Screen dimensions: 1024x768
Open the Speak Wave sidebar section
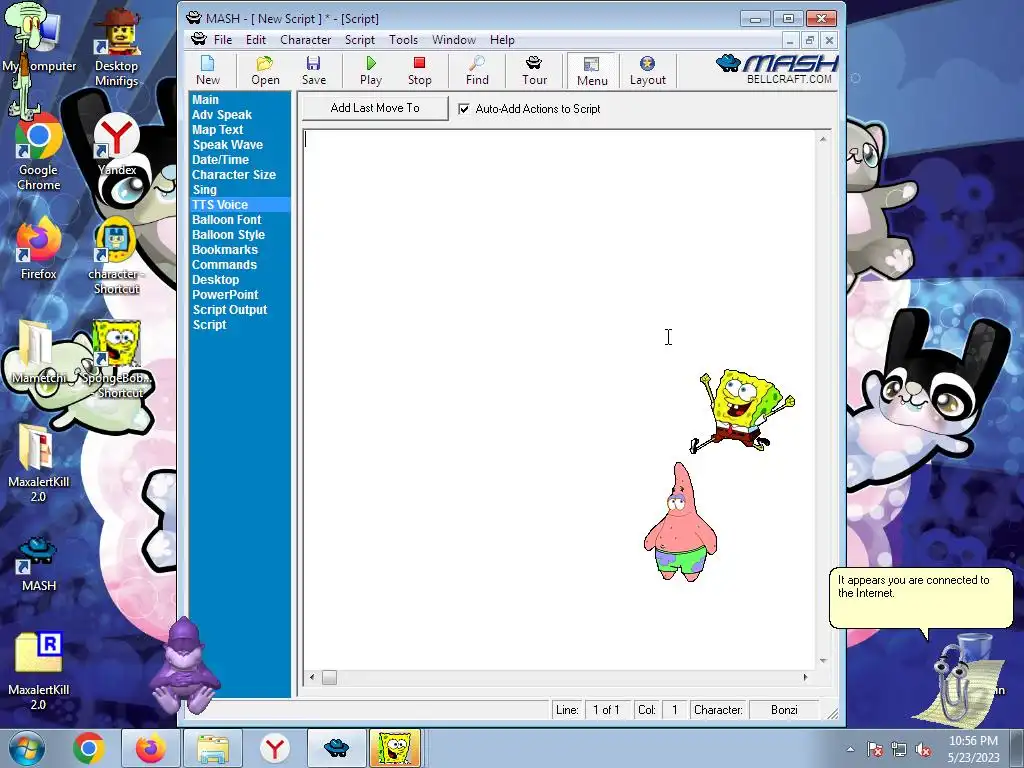(227, 144)
